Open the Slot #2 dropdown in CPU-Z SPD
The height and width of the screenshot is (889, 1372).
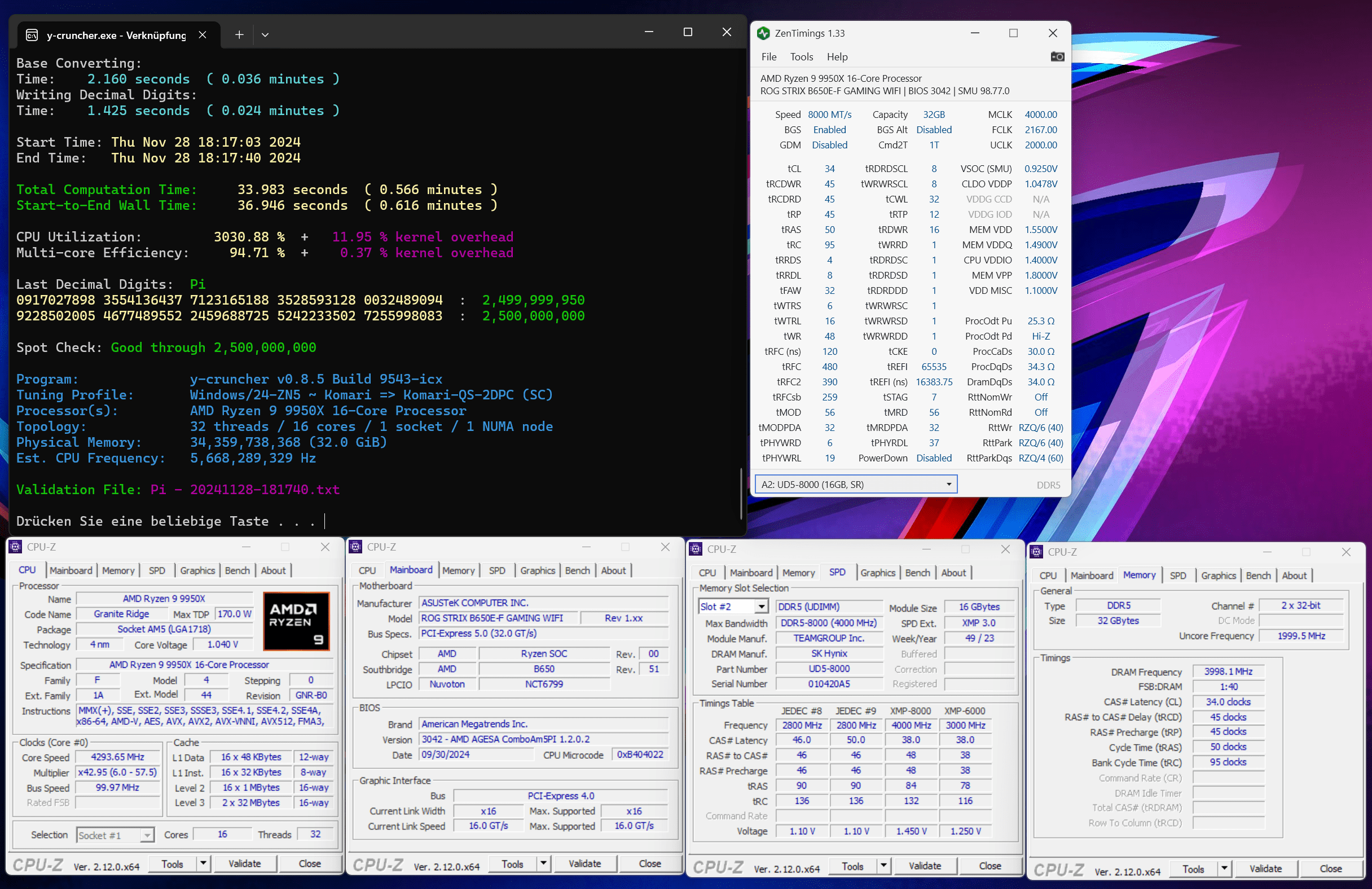pos(733,606)
